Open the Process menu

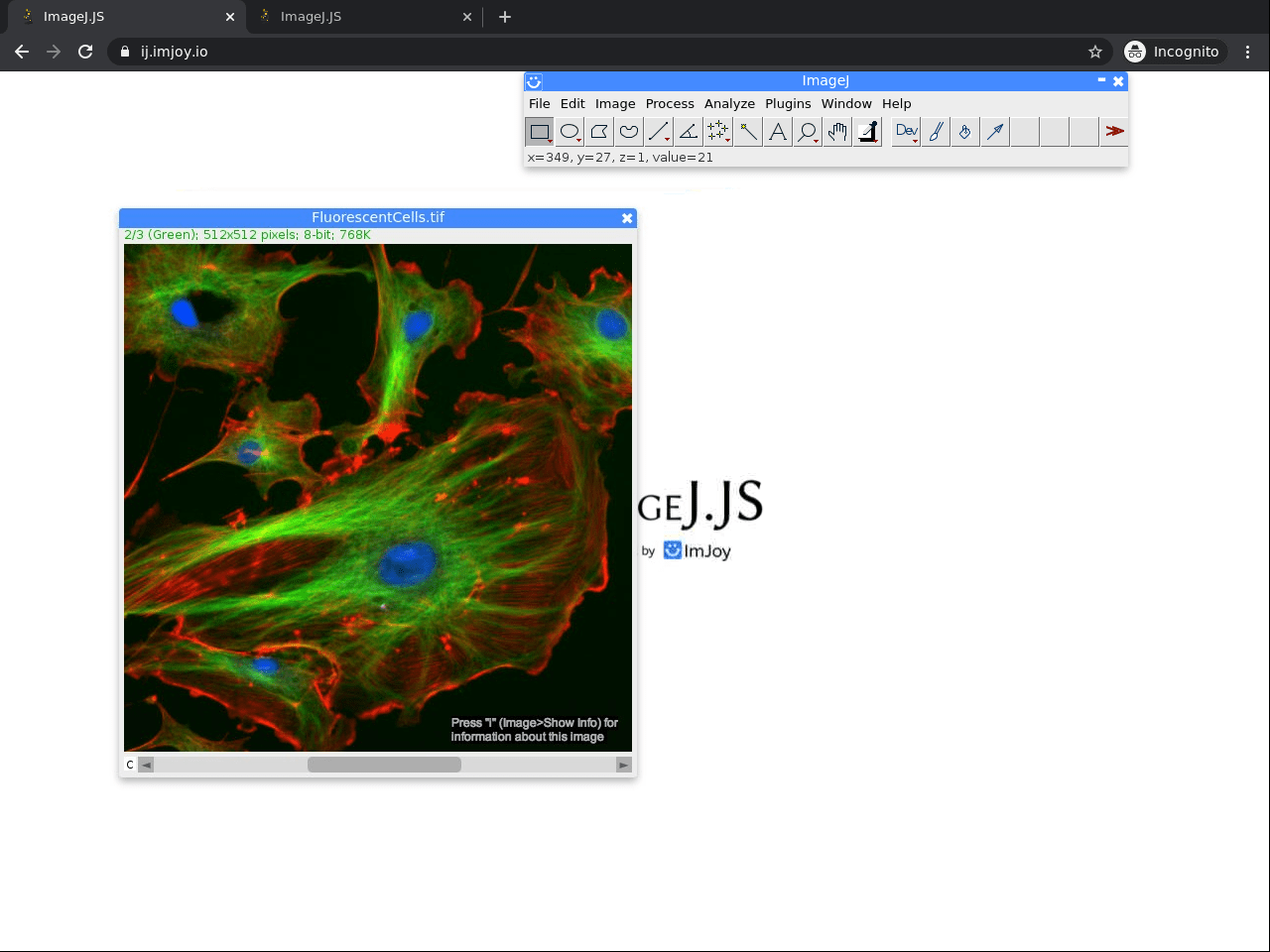click(670, 103)
